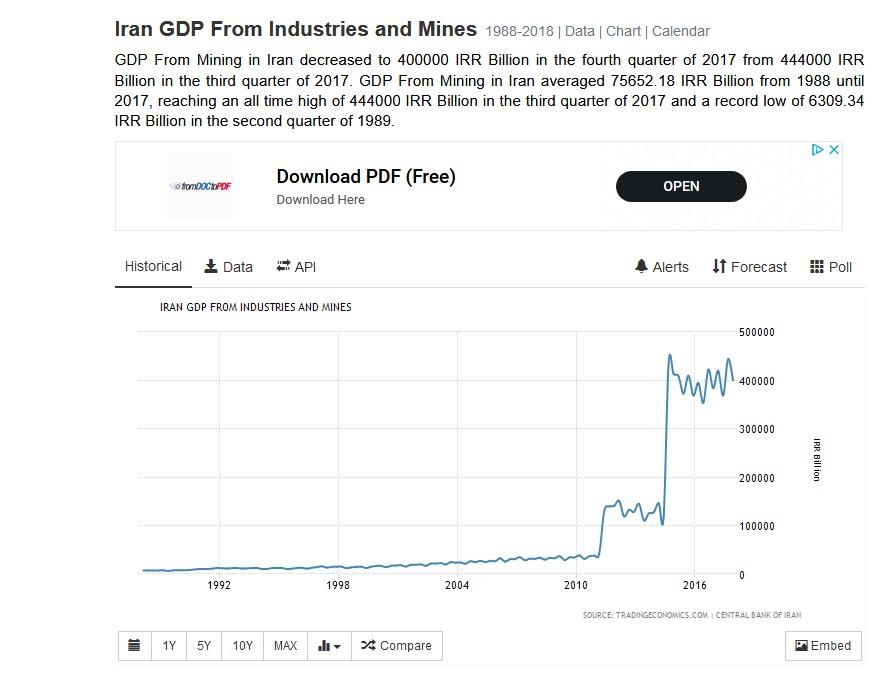Viewport: 875px width, 693px height.
Task: Click the chart type bar icon dropdown
Action: point(329,646)
